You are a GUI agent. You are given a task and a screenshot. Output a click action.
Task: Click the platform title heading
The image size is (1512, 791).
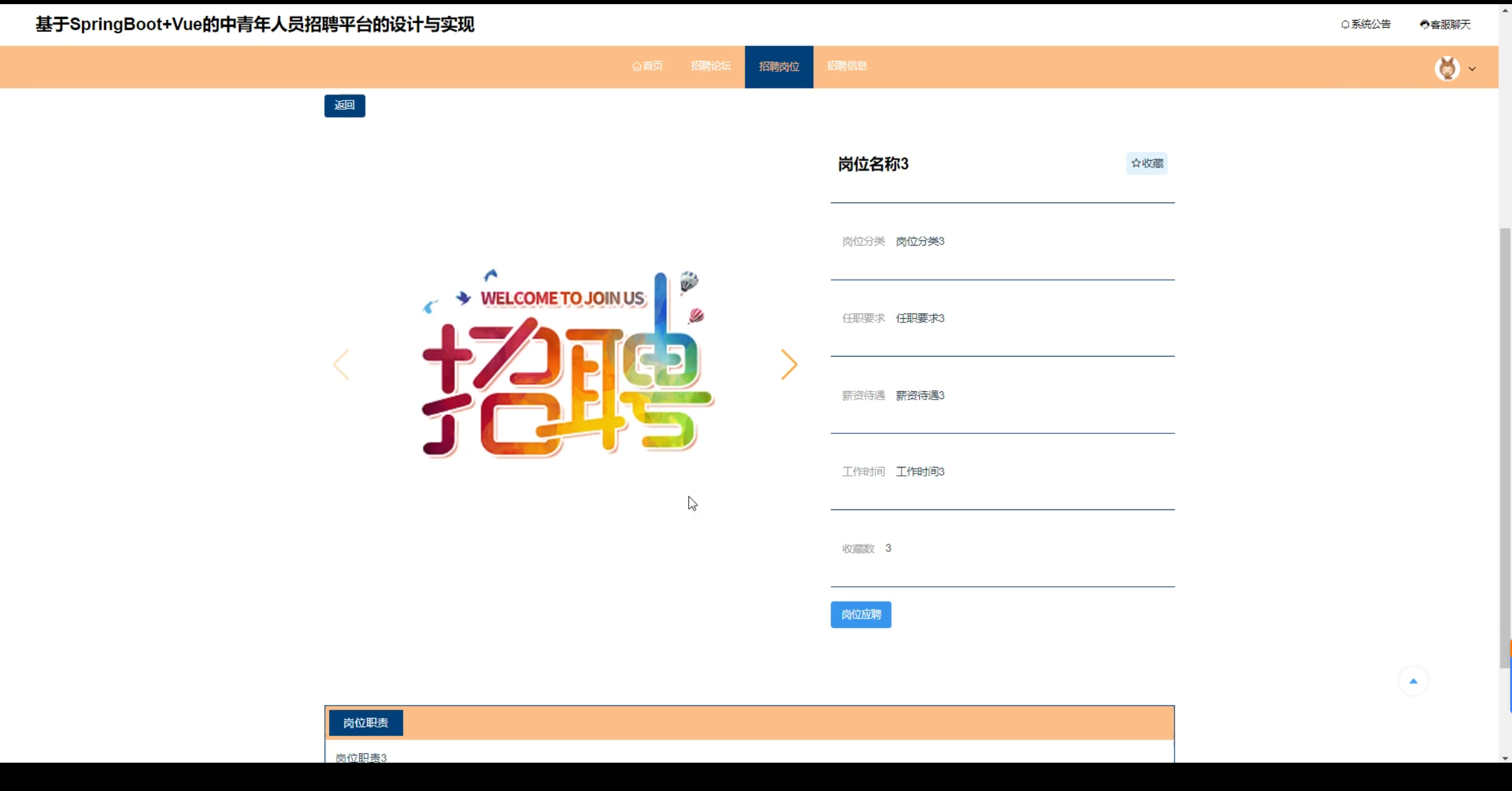click(255, 24)
